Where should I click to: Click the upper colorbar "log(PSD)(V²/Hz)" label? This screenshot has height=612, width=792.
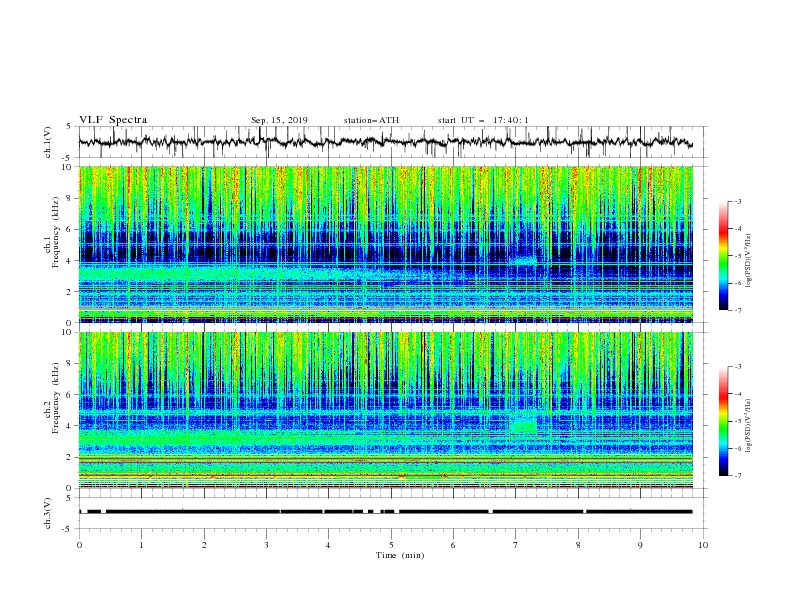pyautogui.click(x=748, y=261)
